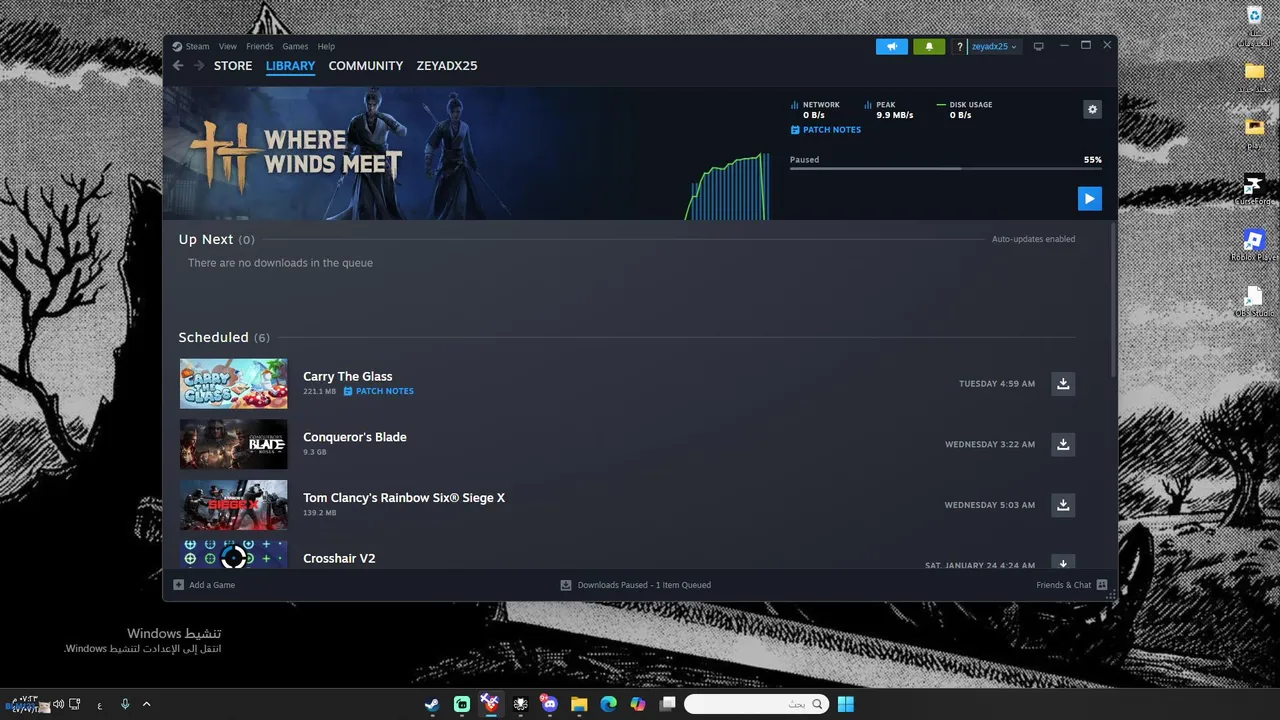Click Downloads Paused status text
Screen dimensions: 1280x720
pyautogui.click(x=635, y=585)
